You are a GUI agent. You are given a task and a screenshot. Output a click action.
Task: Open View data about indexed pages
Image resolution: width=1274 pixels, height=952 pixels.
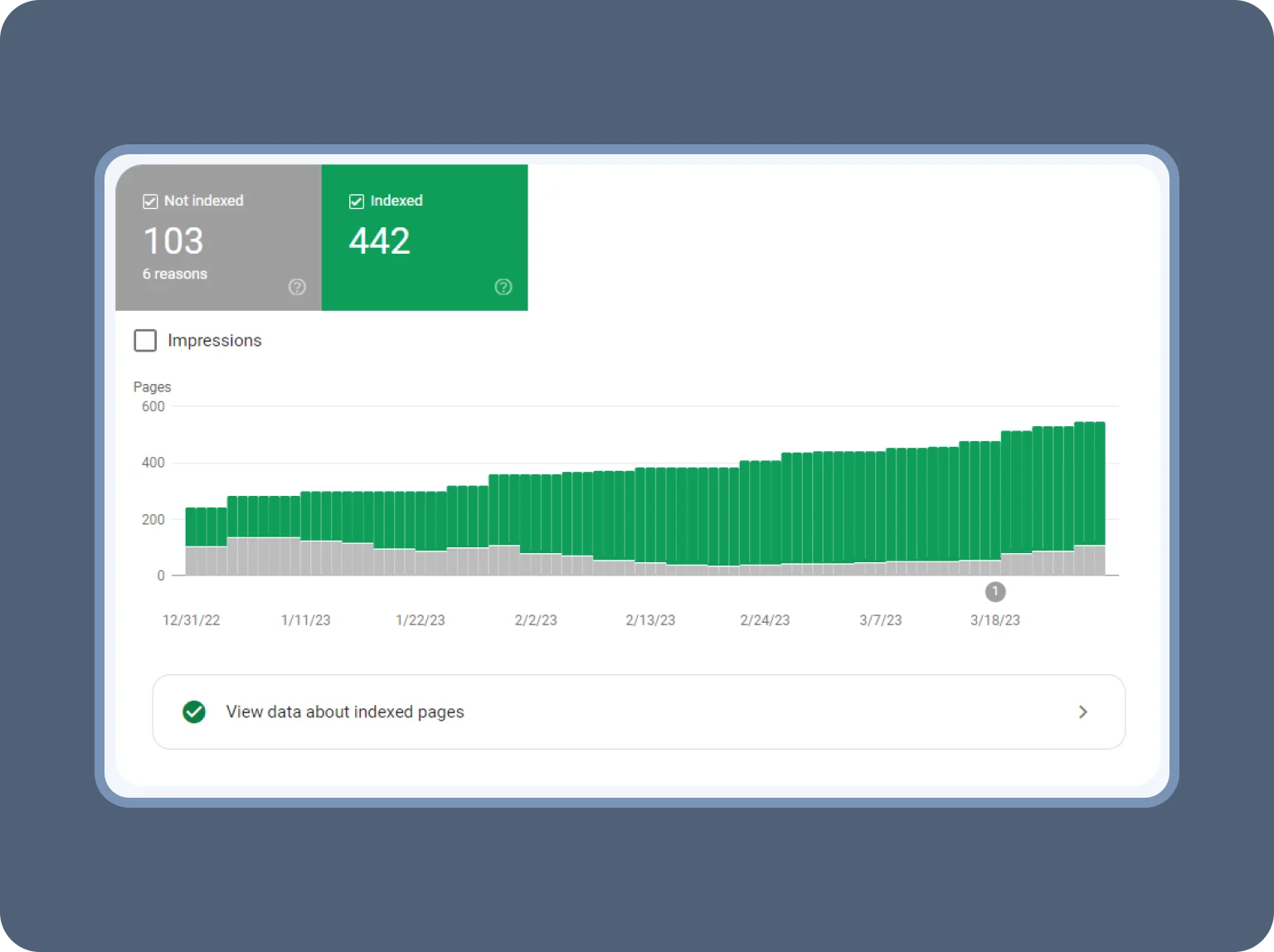click(639, 712)
